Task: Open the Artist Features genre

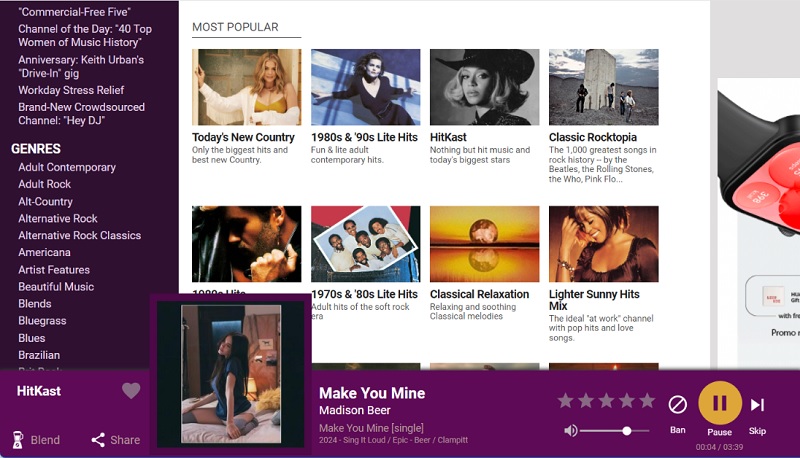Action: coord(54,270)
